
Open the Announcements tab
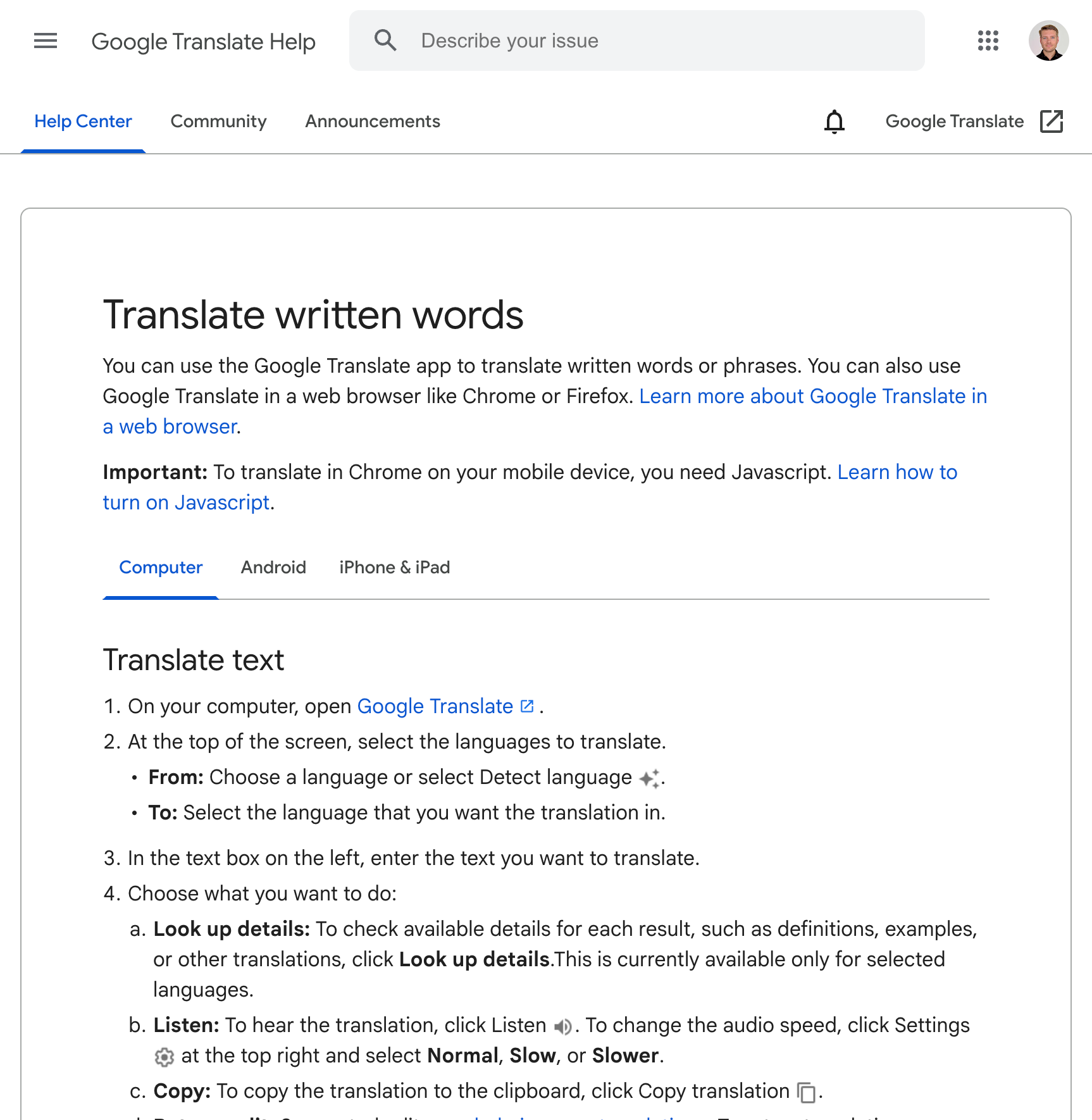pyautogui.click(x=373, y=121)
